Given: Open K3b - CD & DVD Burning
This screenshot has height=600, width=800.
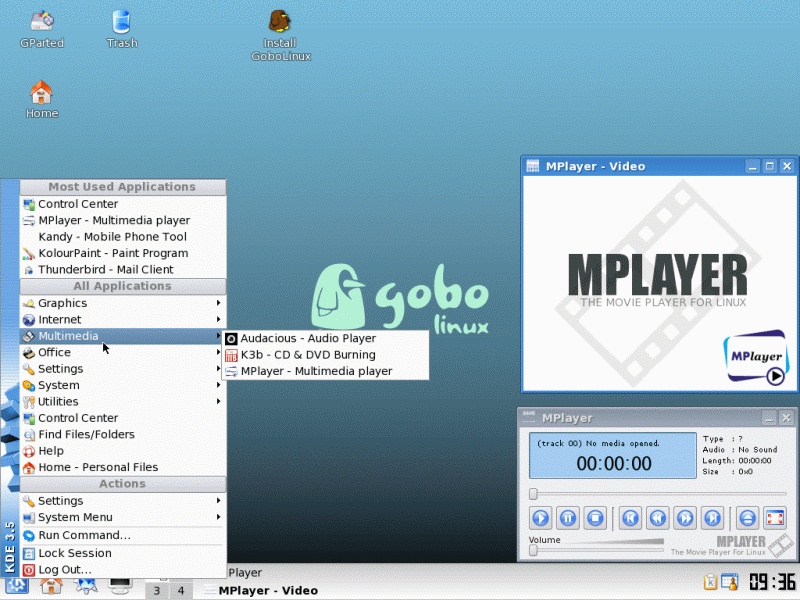Looking at the screenshot, I should coord(326,355).
